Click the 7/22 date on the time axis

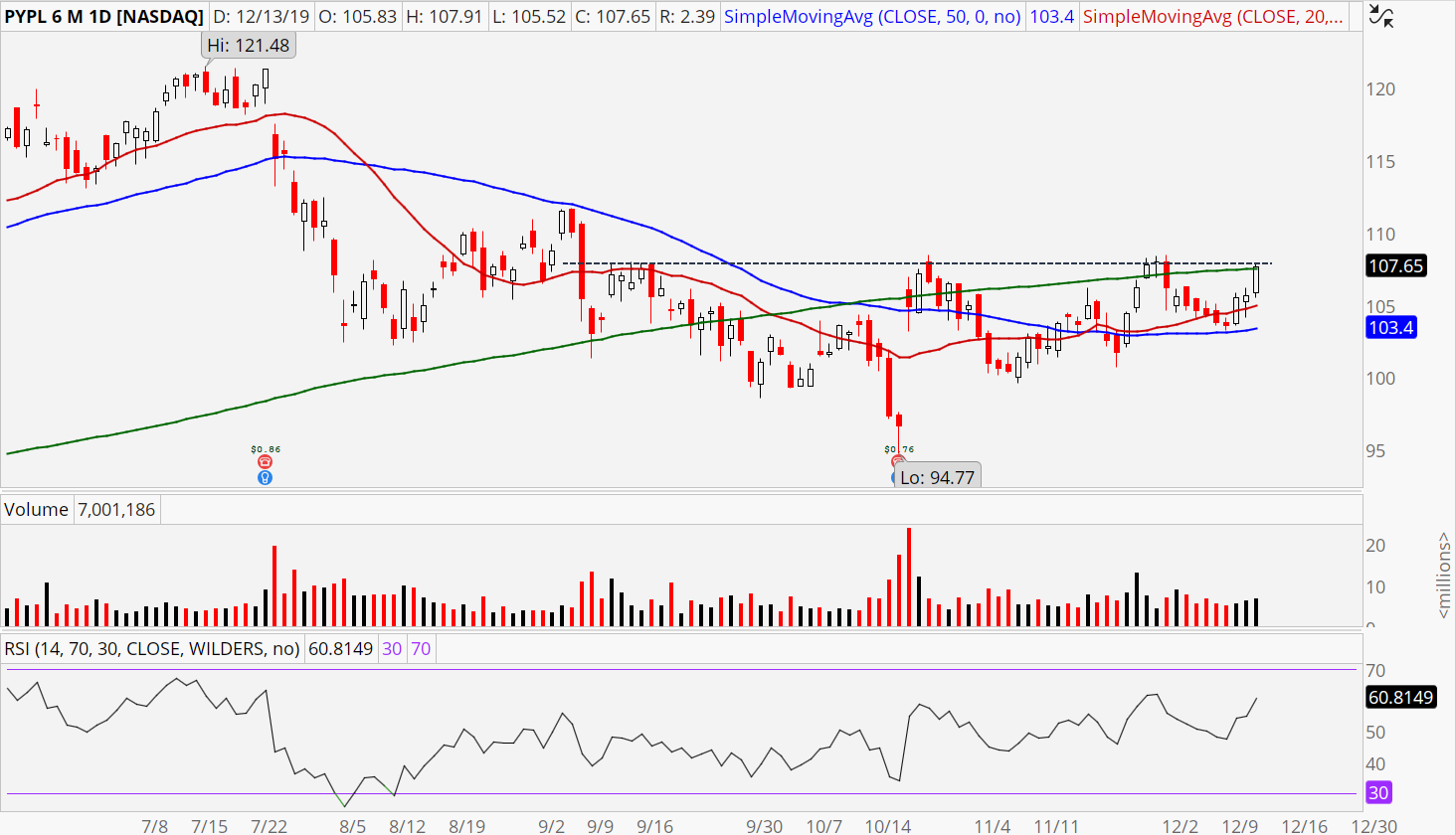click(x=269, y=826)
